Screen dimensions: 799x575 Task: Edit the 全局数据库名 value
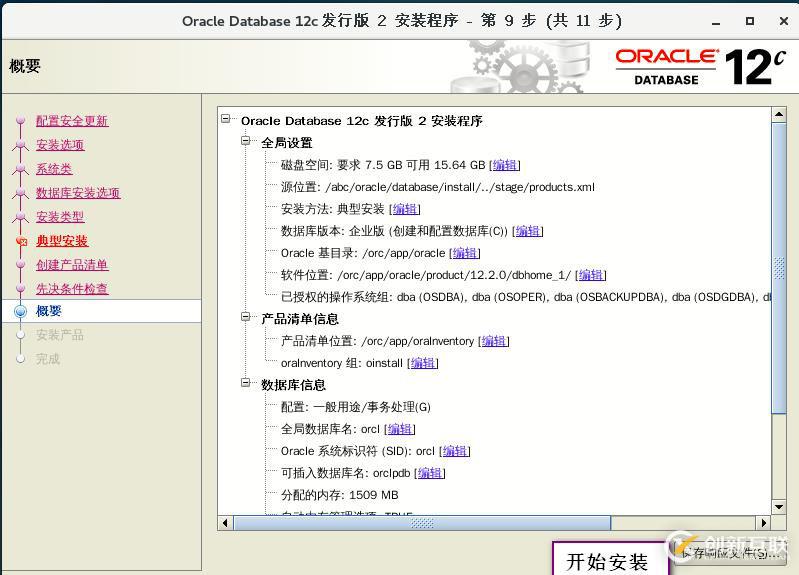pos(400,429)
